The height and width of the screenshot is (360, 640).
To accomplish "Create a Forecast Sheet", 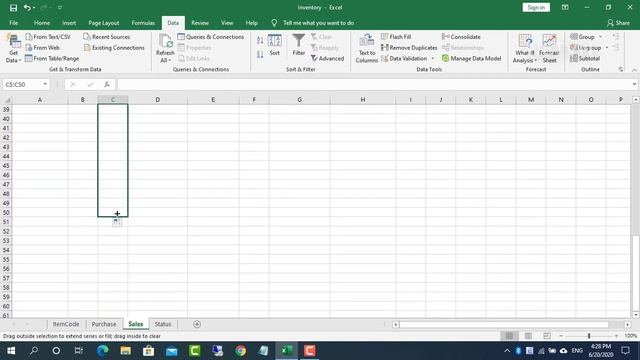I will click(549, 49).
